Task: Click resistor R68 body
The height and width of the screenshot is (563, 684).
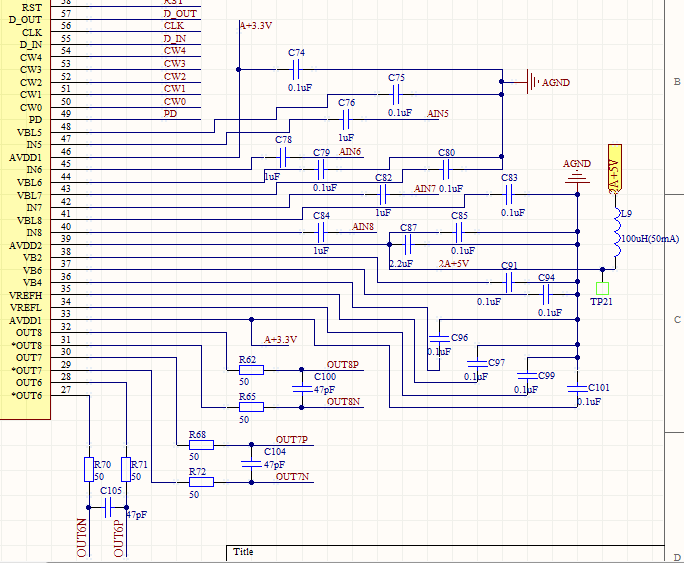Action: [201, 445]
